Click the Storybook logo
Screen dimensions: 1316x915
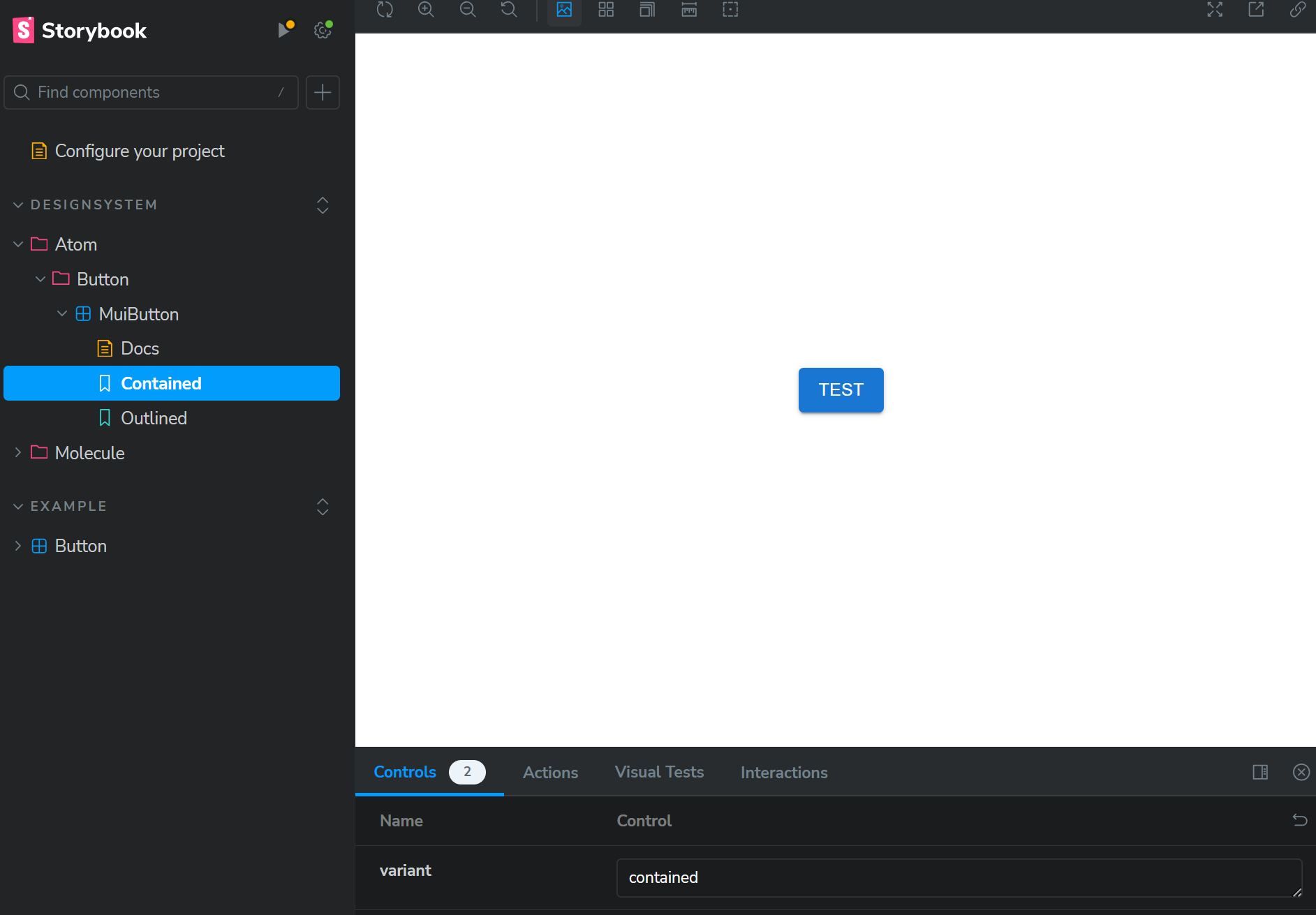click(x=80, y=30)
